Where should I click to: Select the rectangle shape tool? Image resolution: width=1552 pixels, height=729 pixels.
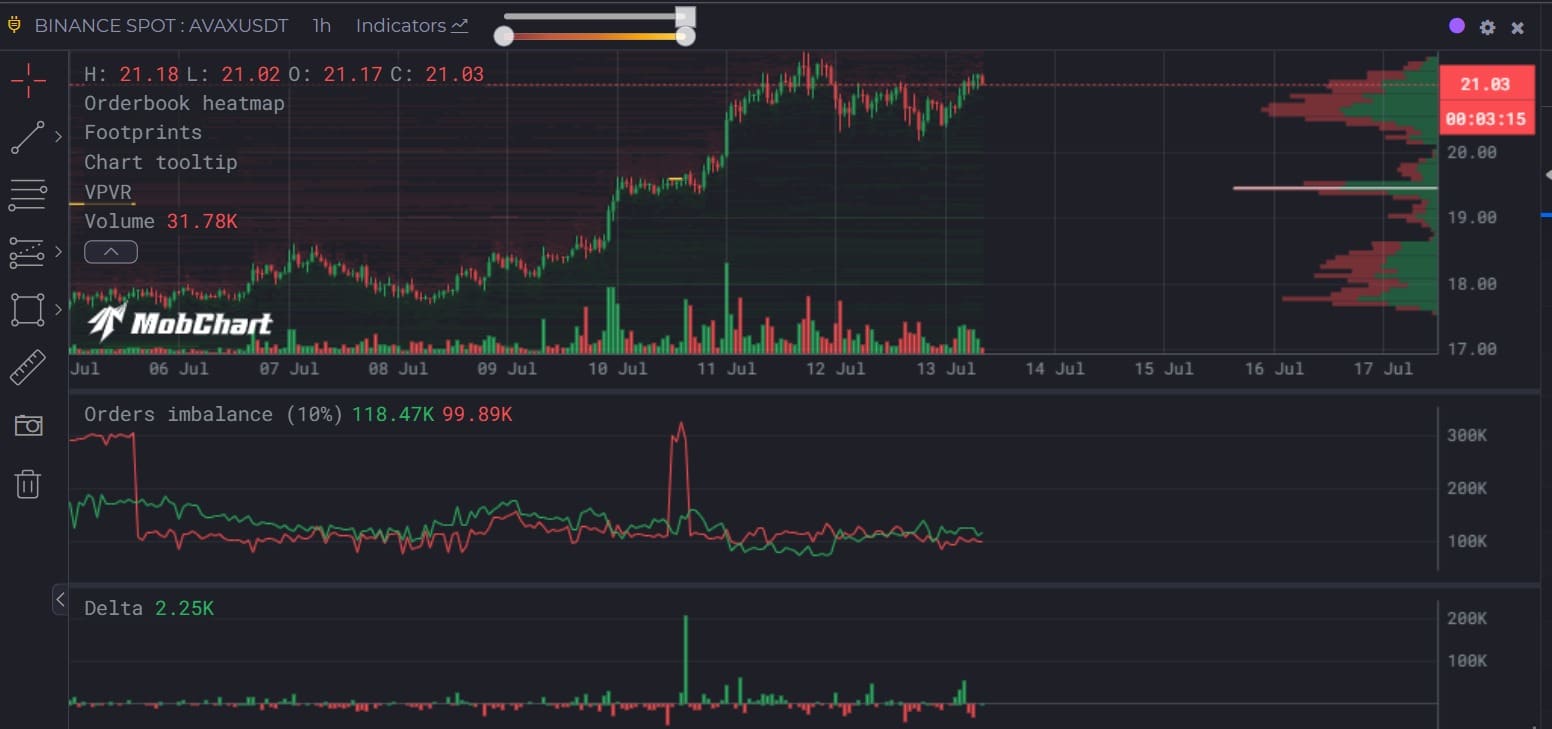click(28, 310)
